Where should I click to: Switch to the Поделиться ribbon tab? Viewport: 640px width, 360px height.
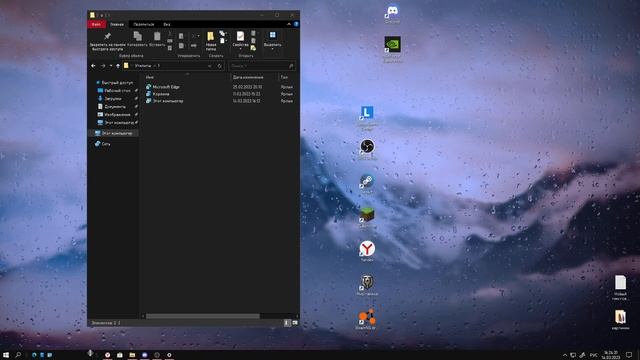point(143,24)
